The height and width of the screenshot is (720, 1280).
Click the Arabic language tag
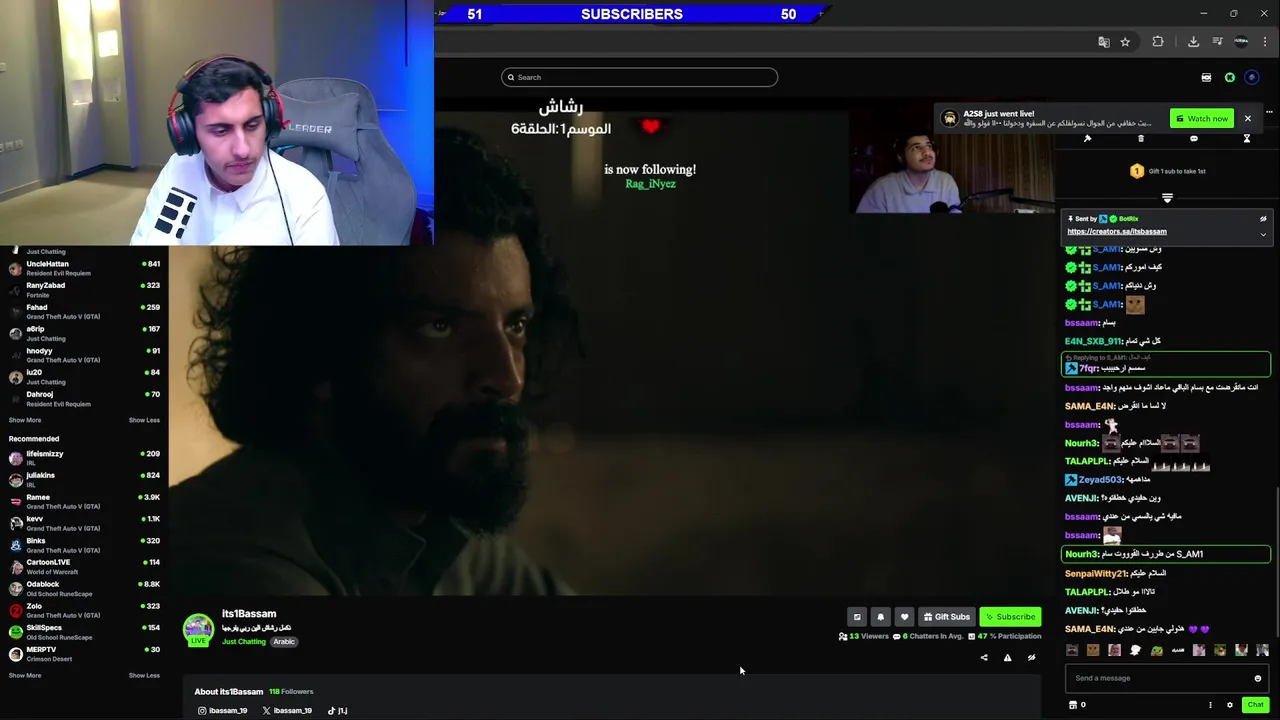pyautogui.click(x=284, y=642)
